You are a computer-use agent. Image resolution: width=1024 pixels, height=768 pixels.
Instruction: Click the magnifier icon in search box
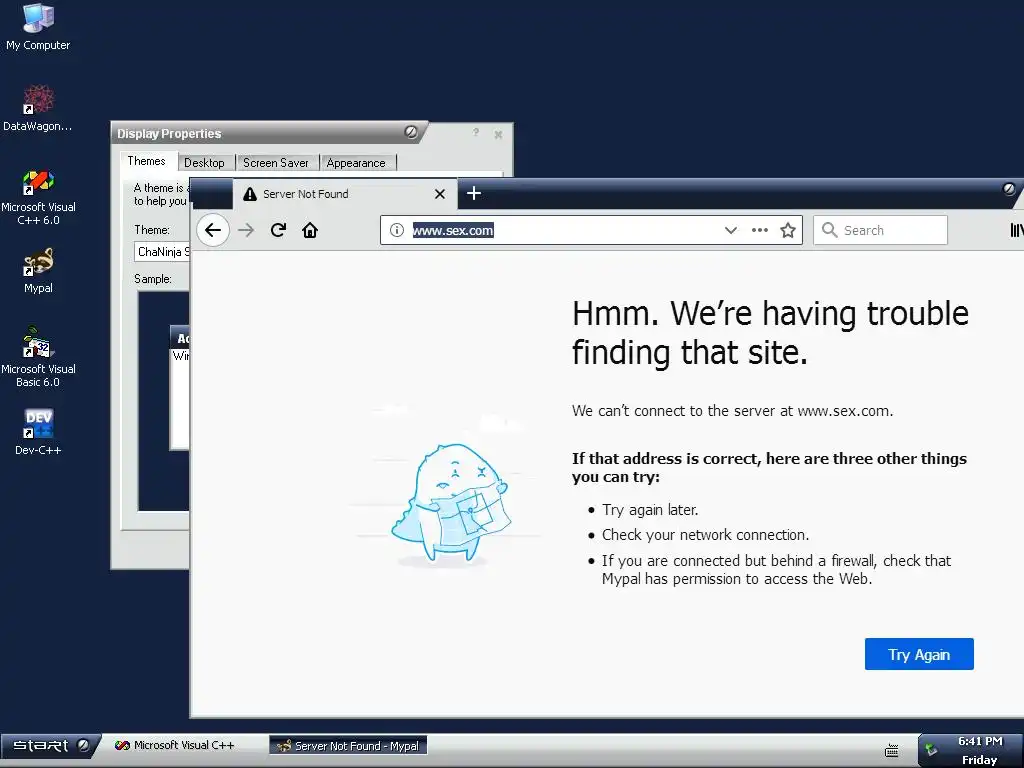pos(829,230)
